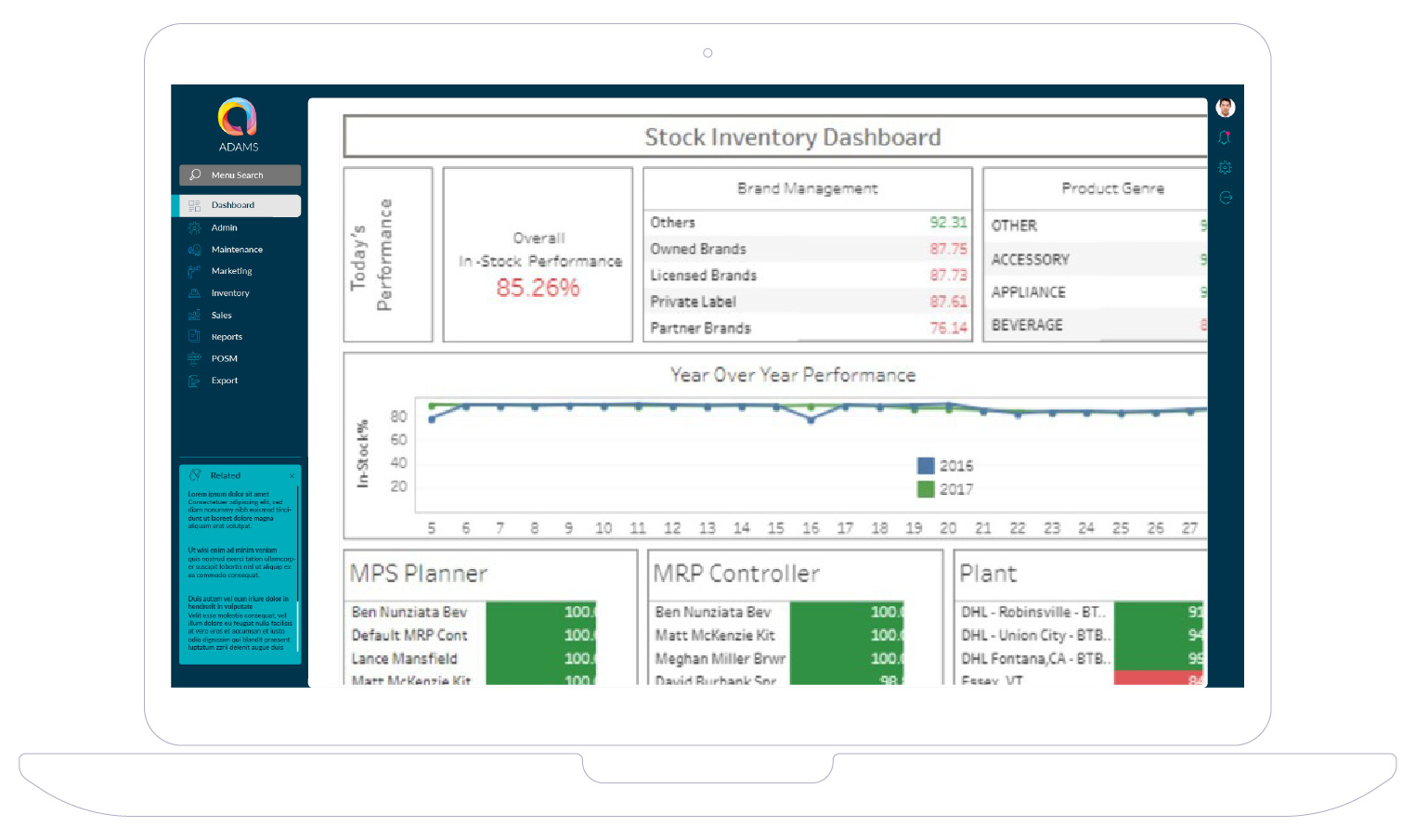Viewport: 1415px width, 840px height.
Task: Open the notifications bell icon
Action: tap(1225, 137)
